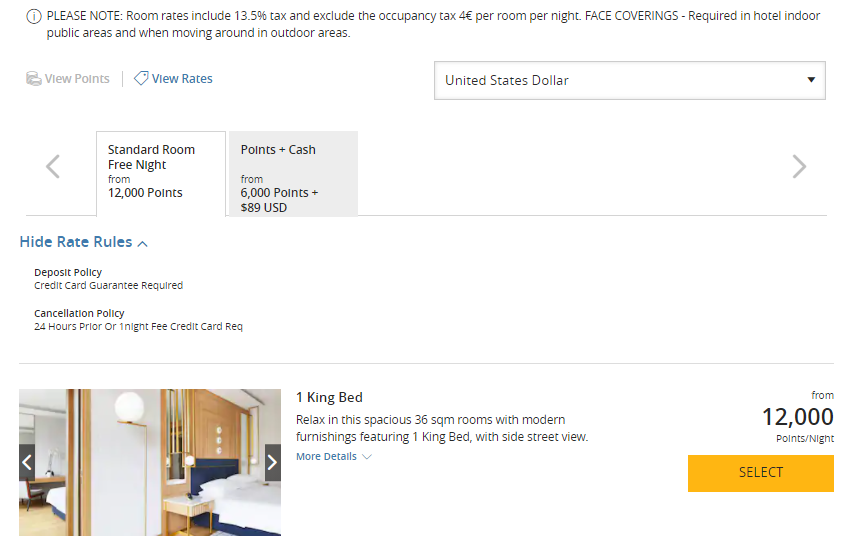Show next room photo

point(272,462)
